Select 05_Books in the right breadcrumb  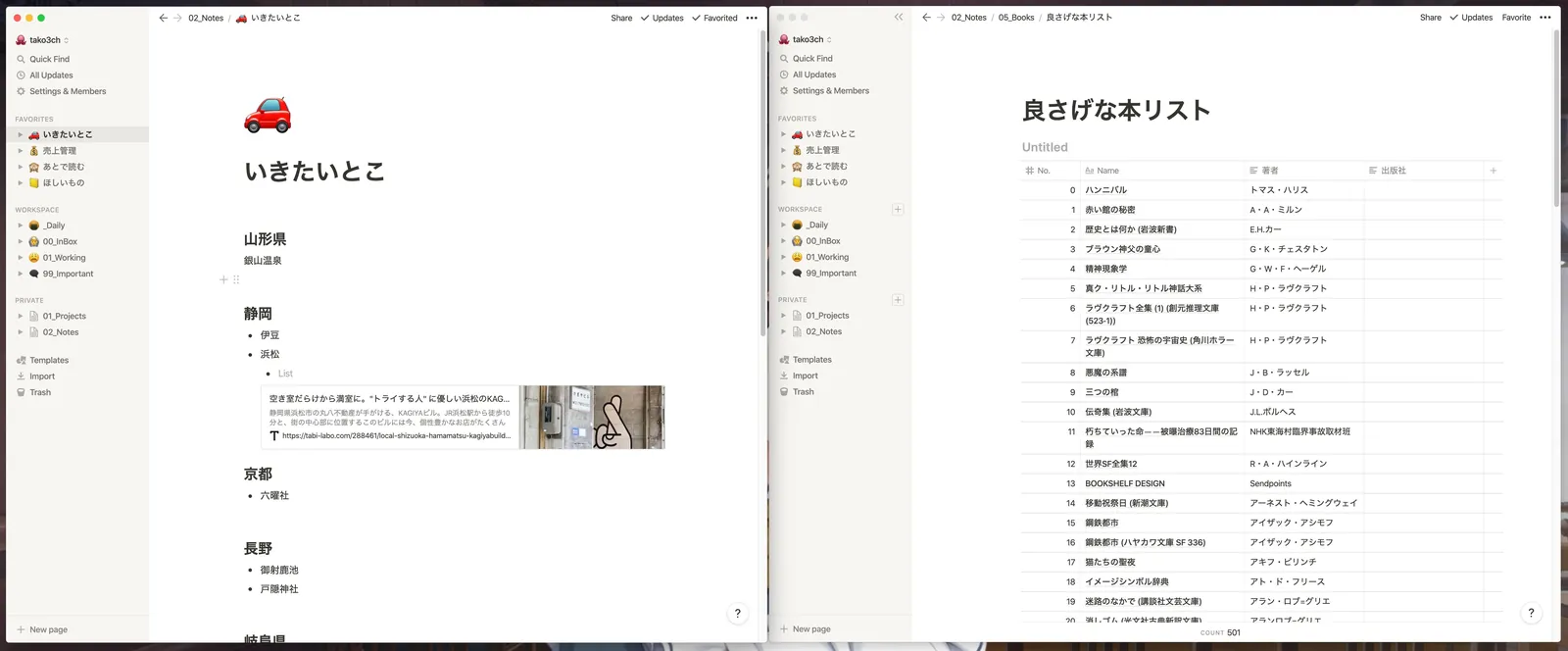click(1015, 18)
